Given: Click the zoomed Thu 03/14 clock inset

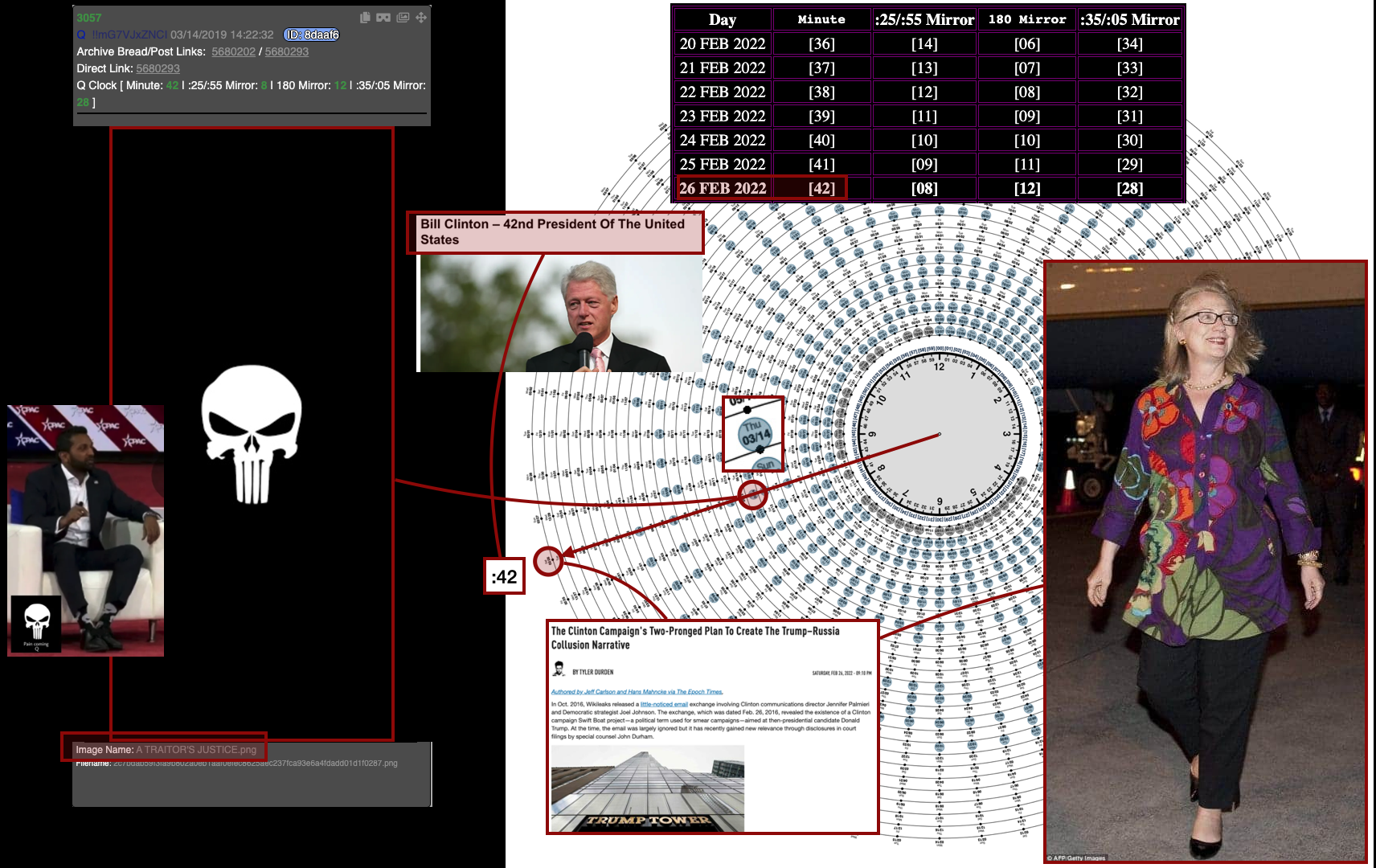Looking at the screenshot, I should pos(753,434).
